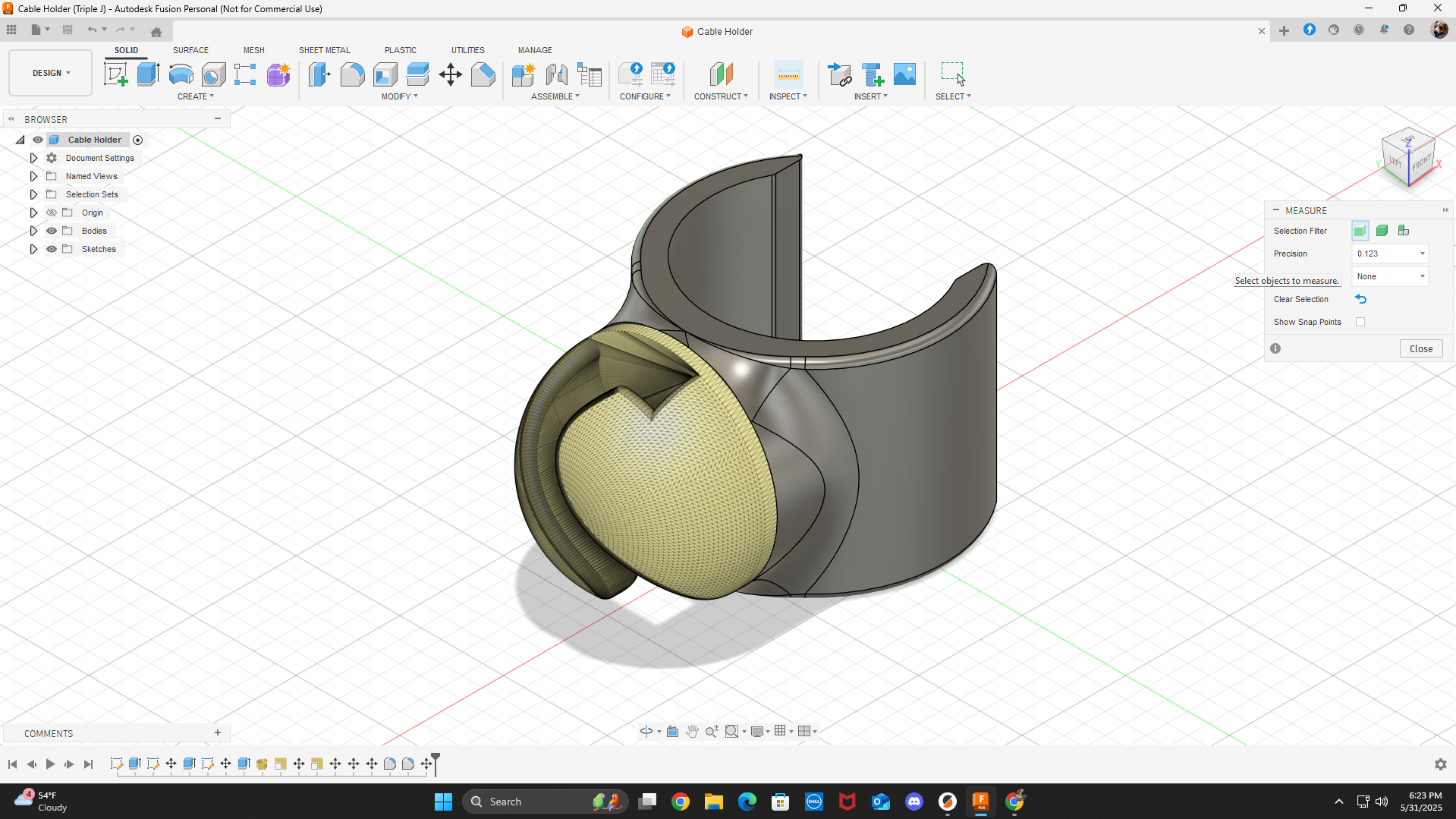Open Windows Start menu

pyautogui.click(x=443, y=802)
